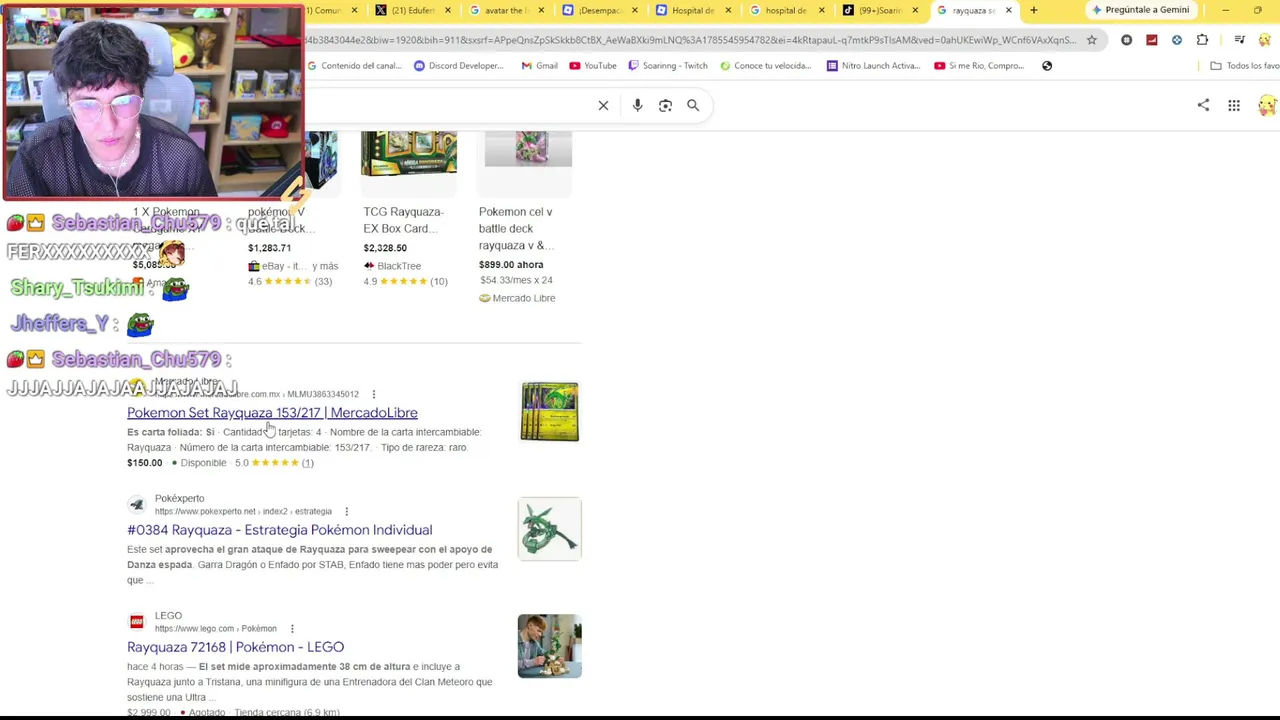Switch to the '¡Desempaca' tab
Screen dimensions: 1280x720
(598, 10)
